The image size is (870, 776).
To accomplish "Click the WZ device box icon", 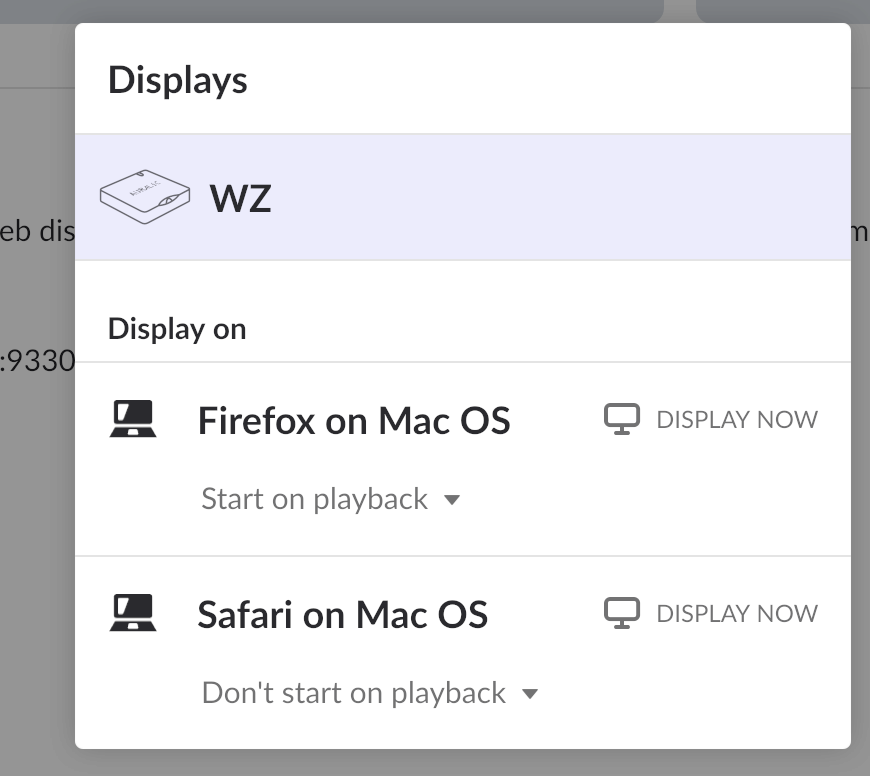I will (x=145, y=196).
